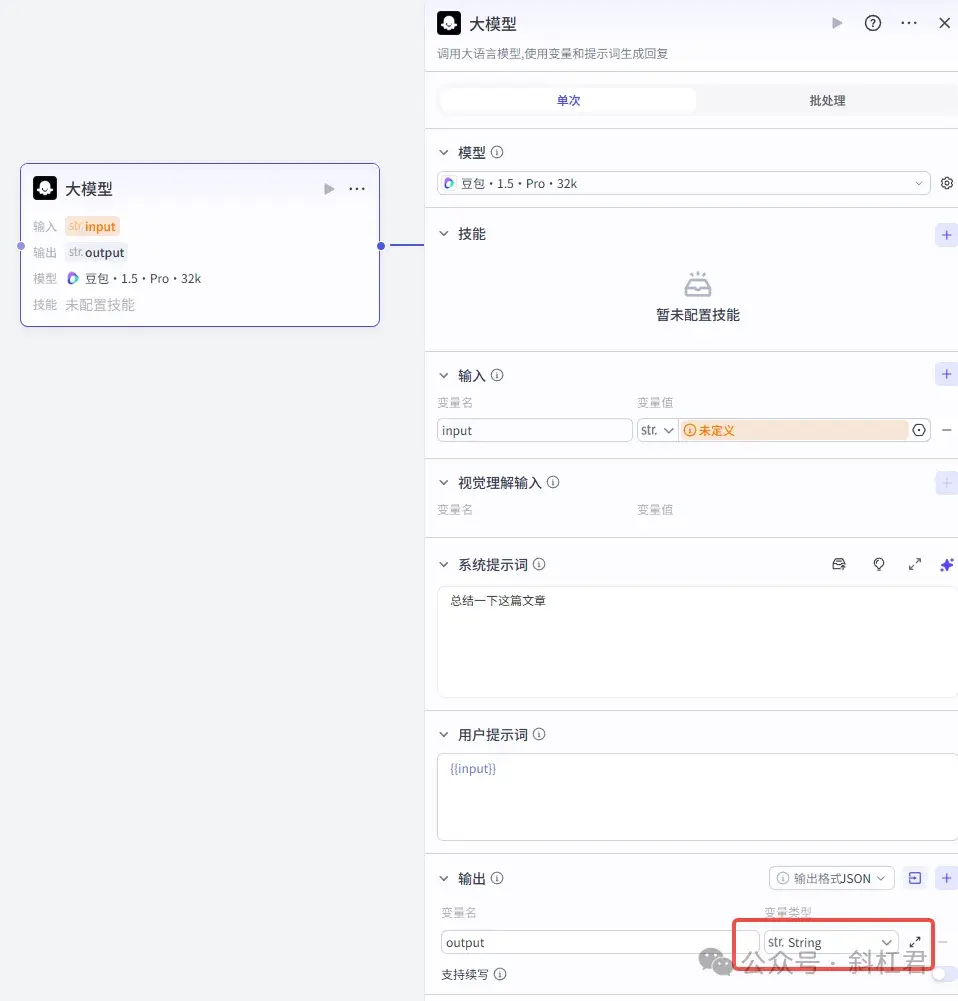Run the 大模型 node via the play icon

coord(837,22)
